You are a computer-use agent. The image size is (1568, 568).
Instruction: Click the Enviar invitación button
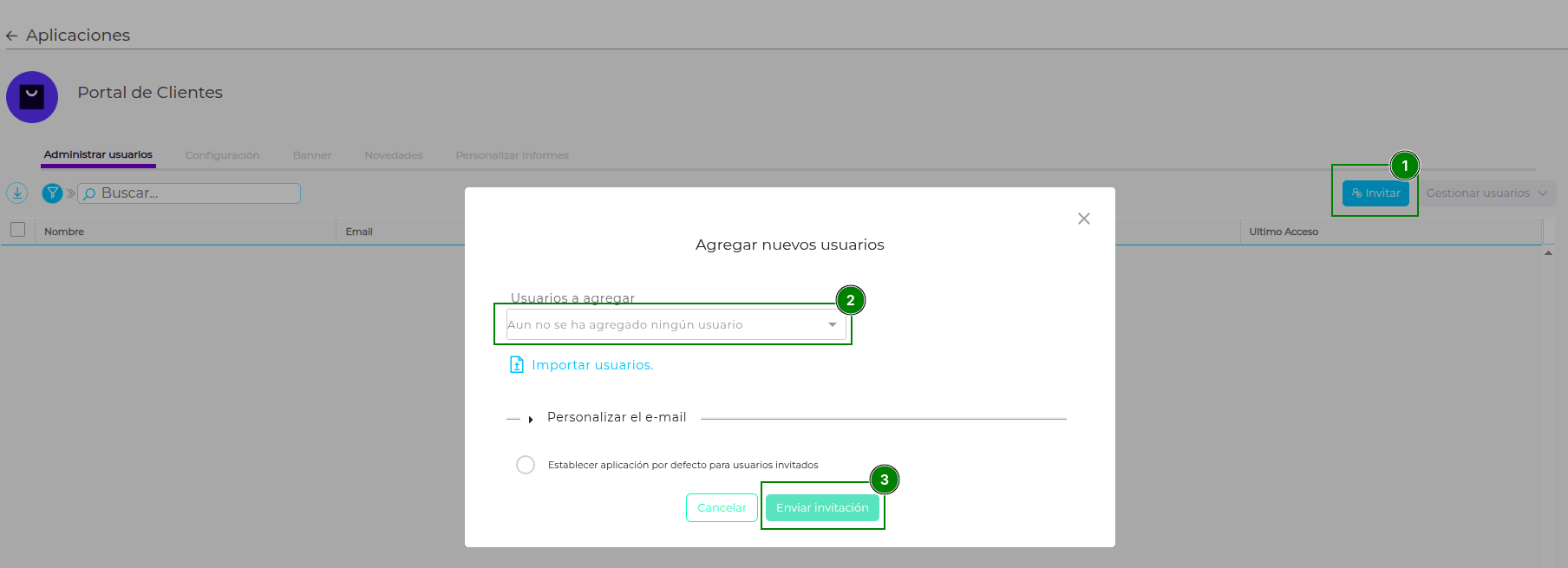[x=822, y=508]
